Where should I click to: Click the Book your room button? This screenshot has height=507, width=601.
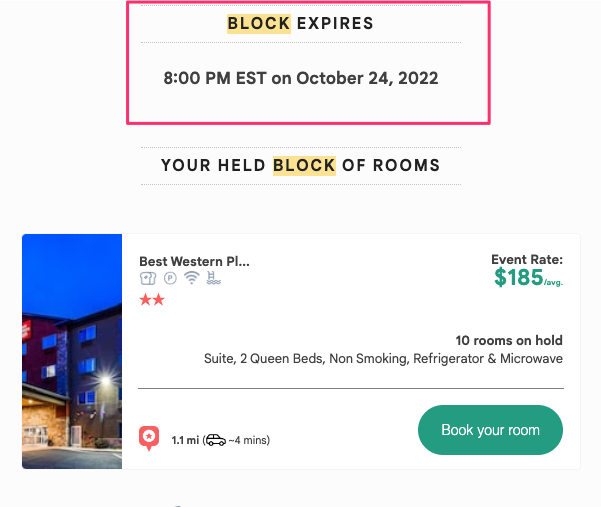click(490, 430)
